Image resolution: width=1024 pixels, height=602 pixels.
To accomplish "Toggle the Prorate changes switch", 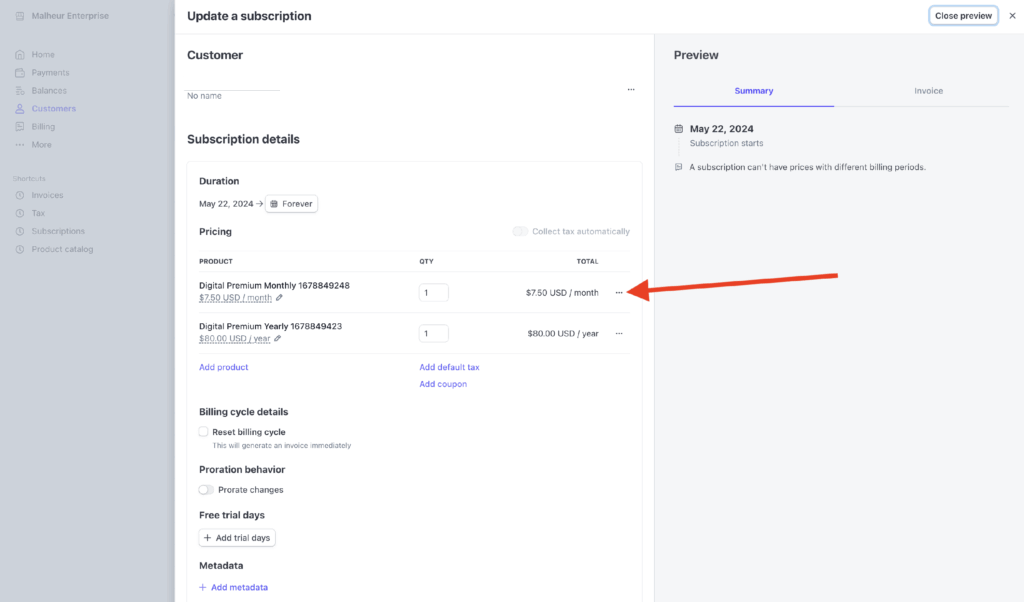I will 206,490.
